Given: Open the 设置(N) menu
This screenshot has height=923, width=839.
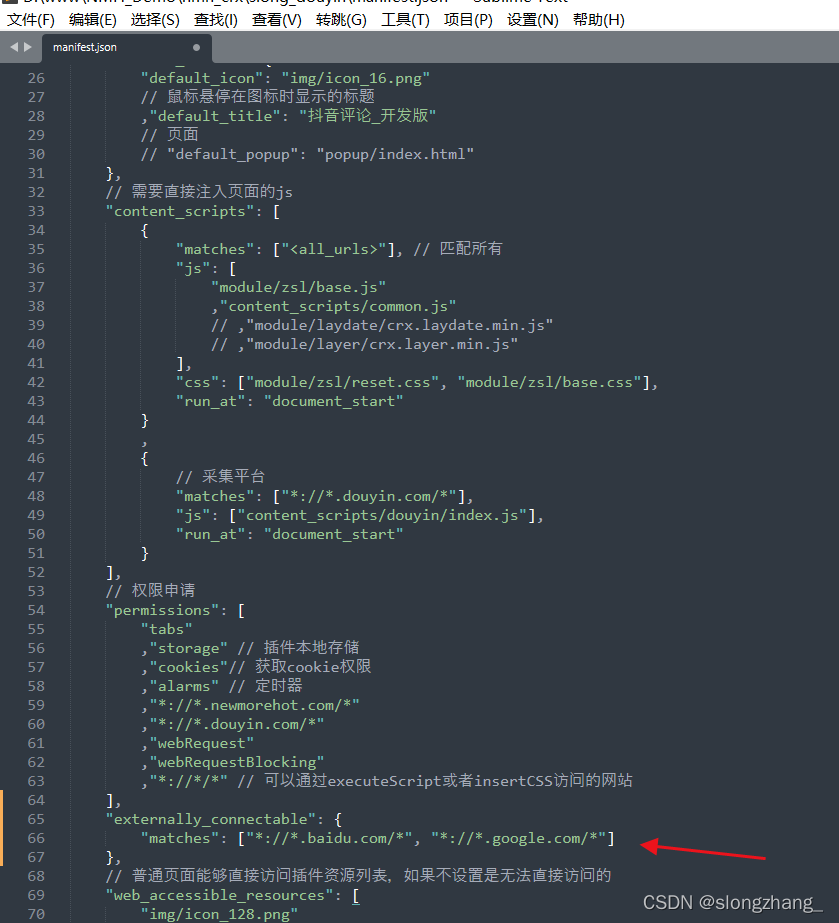Looking at the screenshot, I should pyautogui.click(x=532, y=20).
